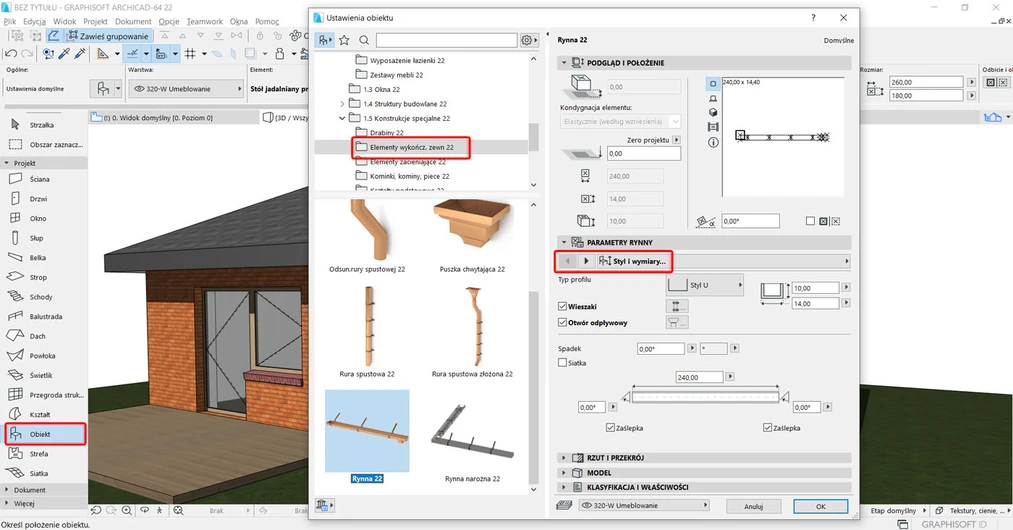Viewport: 1013px width, 530px height.
Task: Click the favorites star icon in dialog
Action: click(344, 40)
